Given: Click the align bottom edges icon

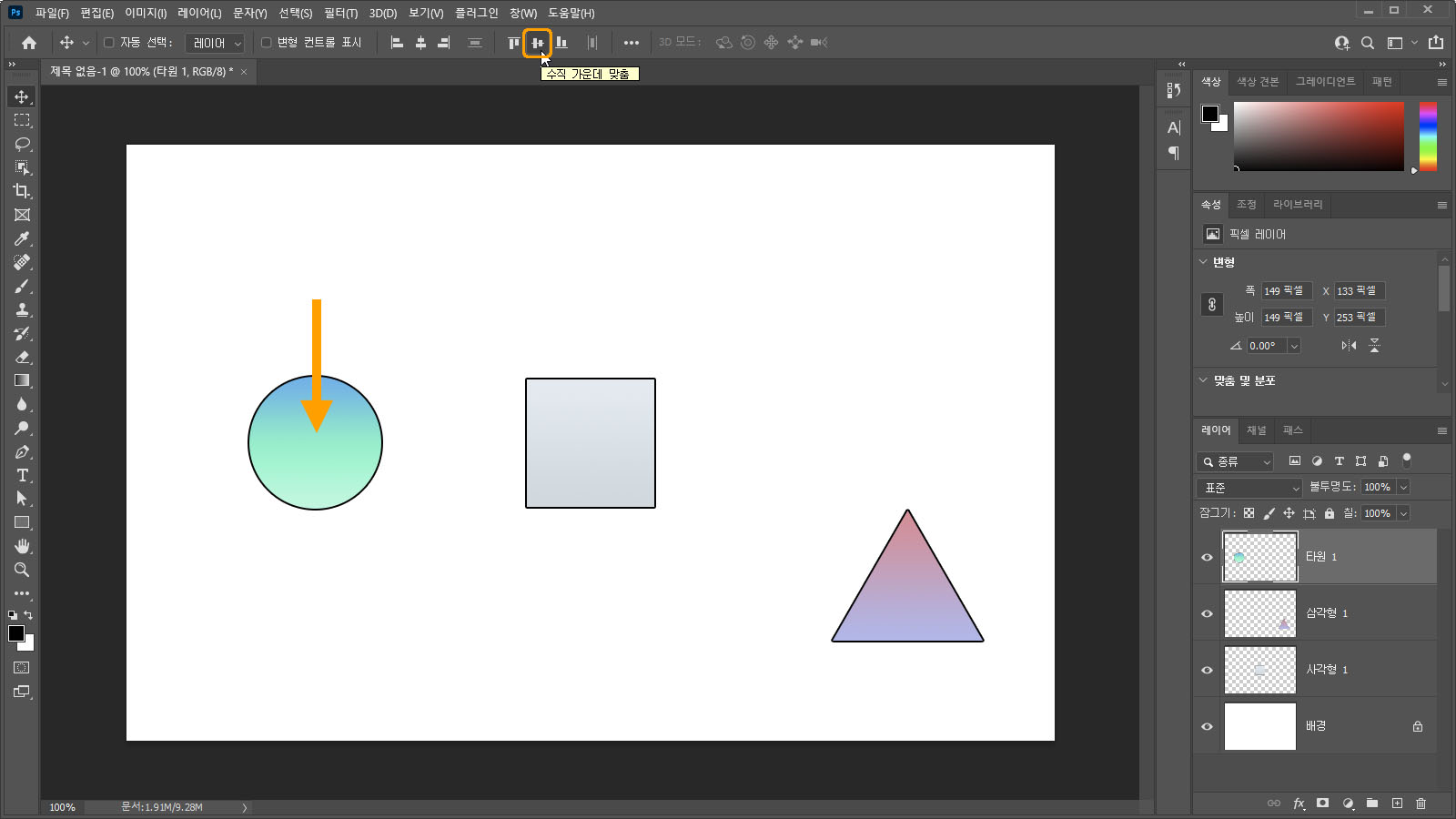Looking at the screenshot, I should click(561, 43).
